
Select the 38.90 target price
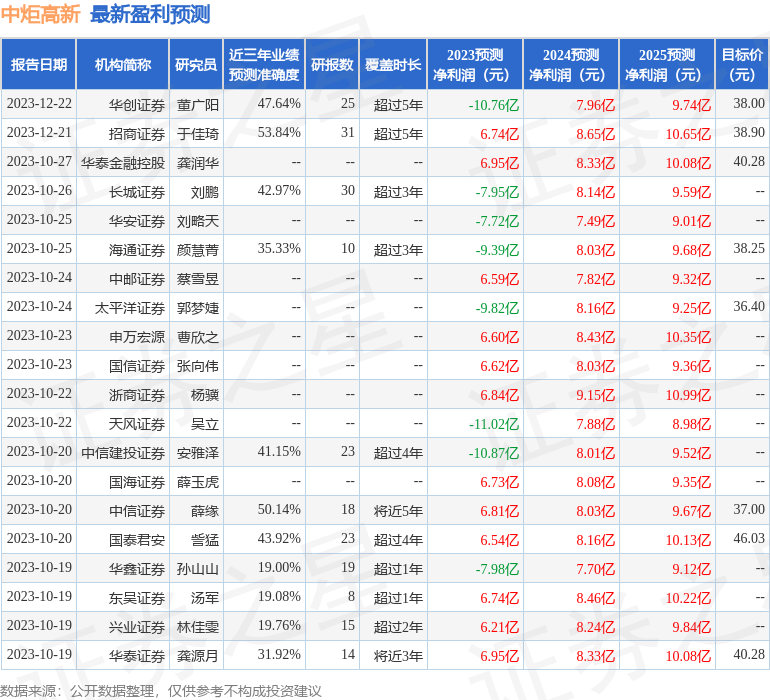point(749,133)
